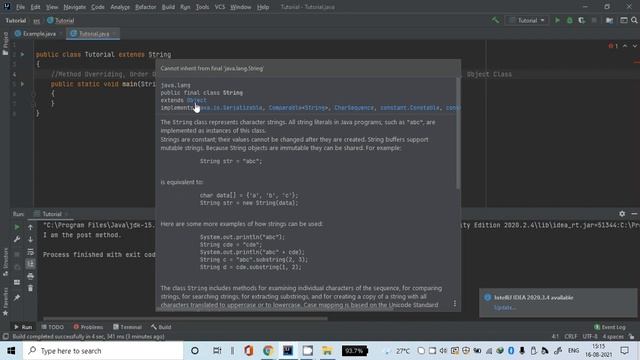The image size is (640, 360).
Task: Open the Analyze menu
Action: [120, 7]
